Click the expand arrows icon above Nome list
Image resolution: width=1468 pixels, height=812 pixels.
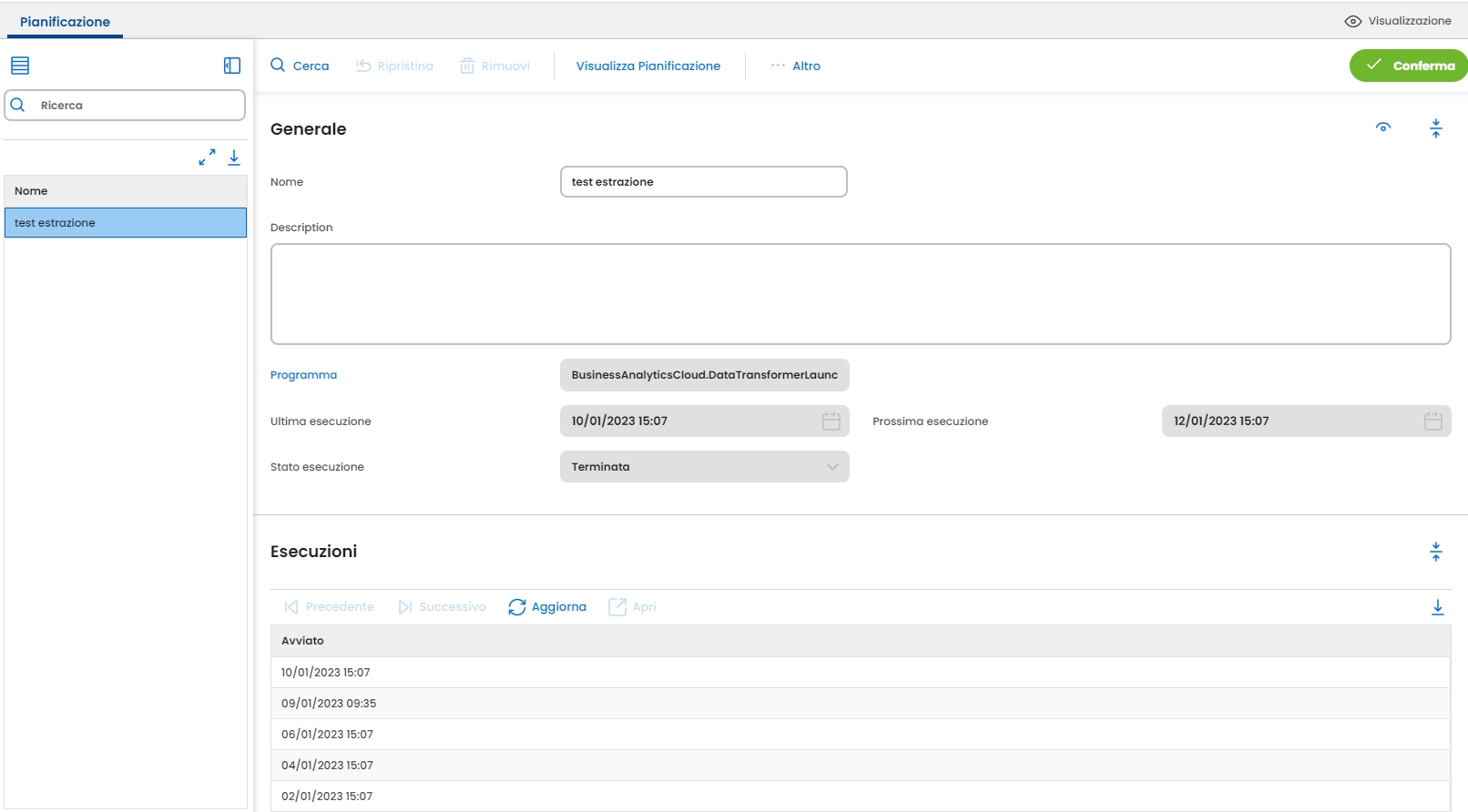tap(207, 157)
